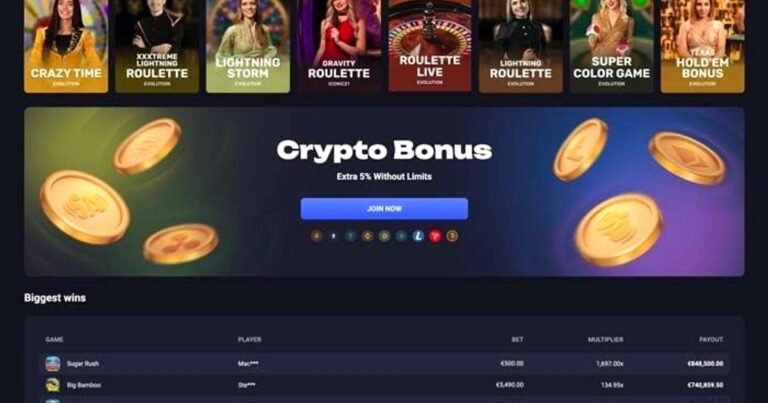The height and width of the screenshot is (403, 768).
Task: Select the Gravity Roulette game
Action: click(x=338, y=46)
